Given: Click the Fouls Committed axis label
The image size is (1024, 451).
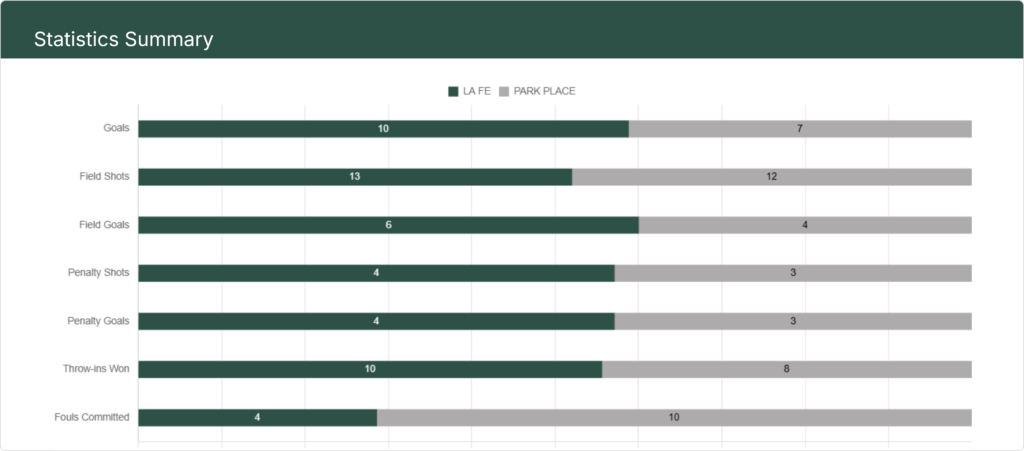Looking at the screenshot, I should 92,417.
